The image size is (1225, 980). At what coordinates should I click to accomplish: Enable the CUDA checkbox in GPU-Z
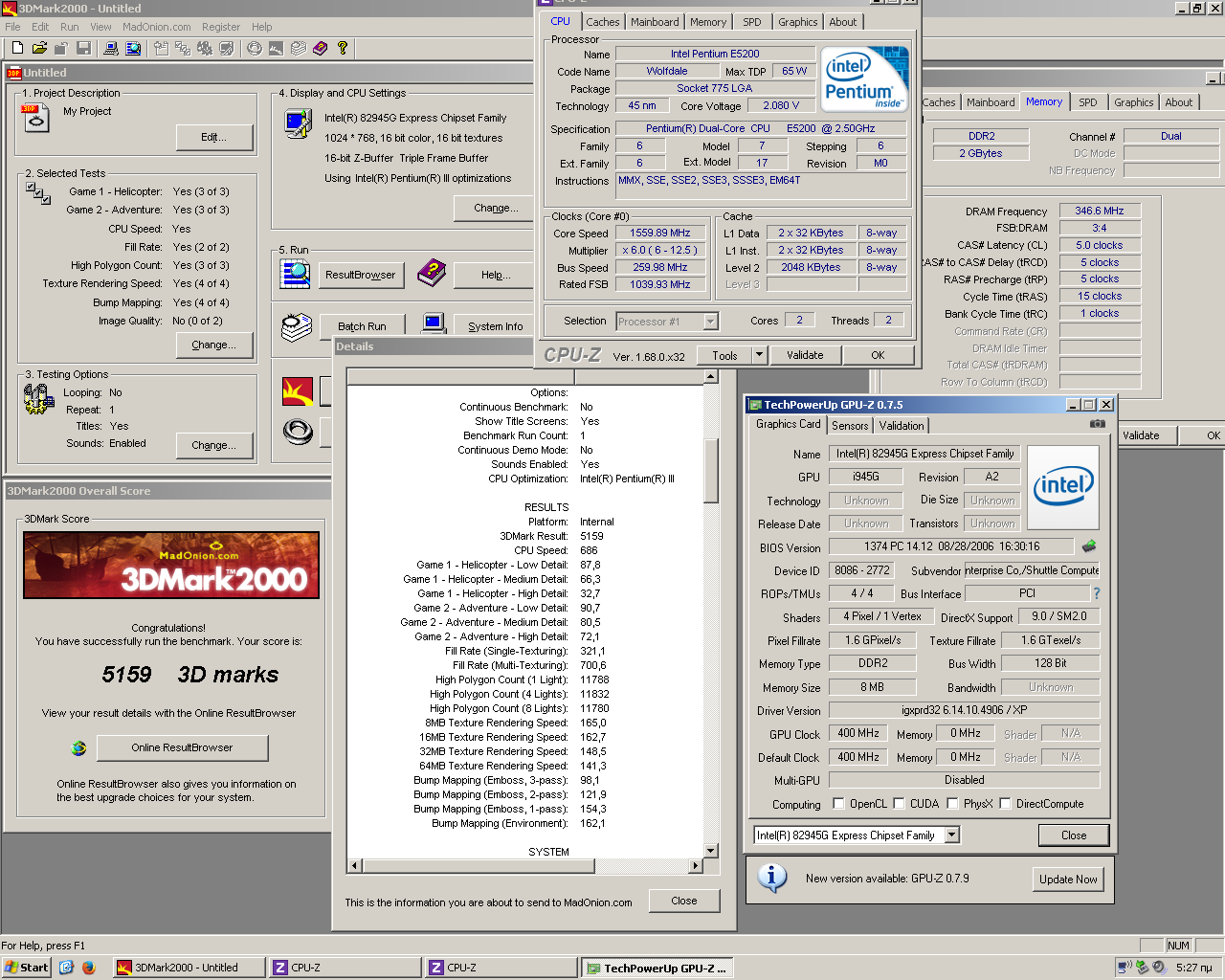[x=899, y=804]
